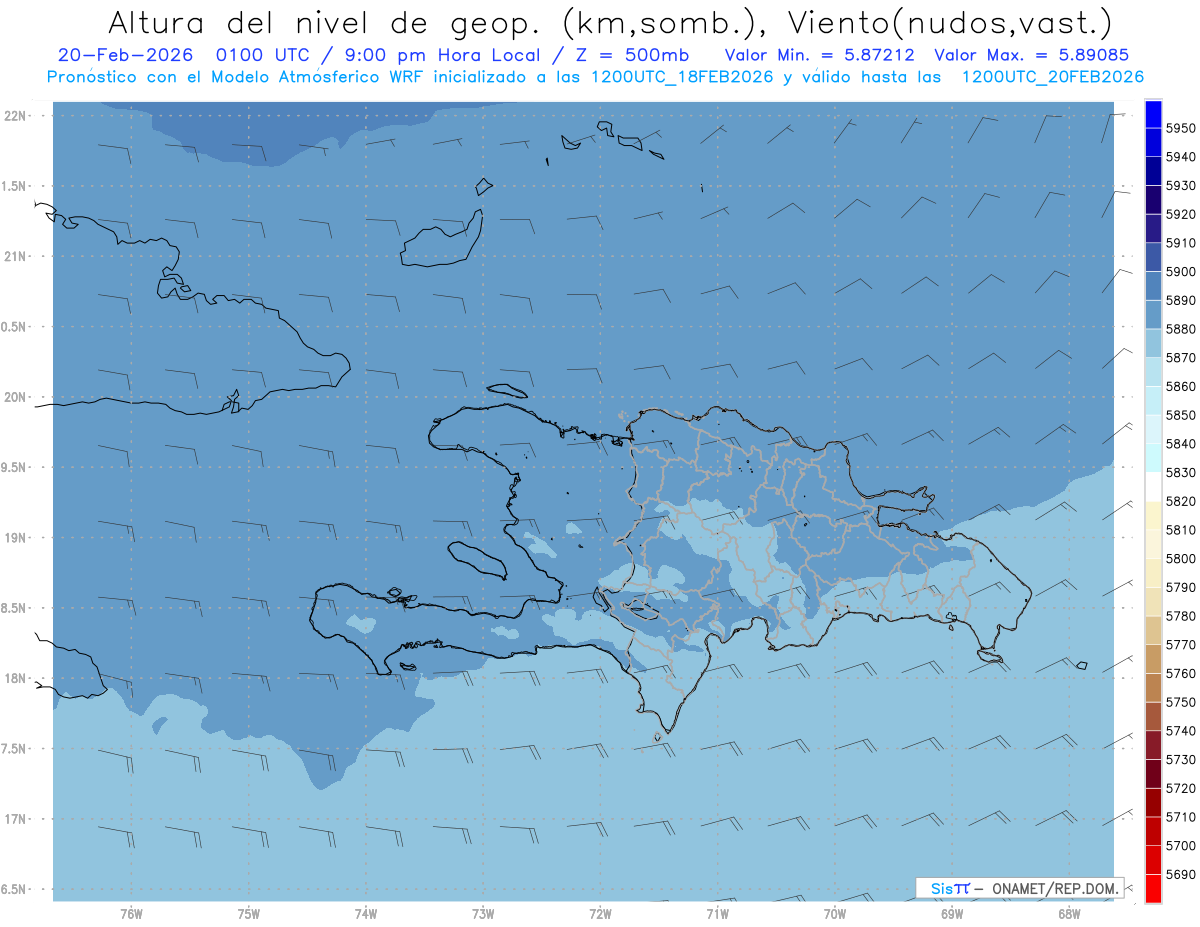This screenshot has height=927, width=1200.
Task: Click the '74W' longitude label
Action: (x=365, y=913)
